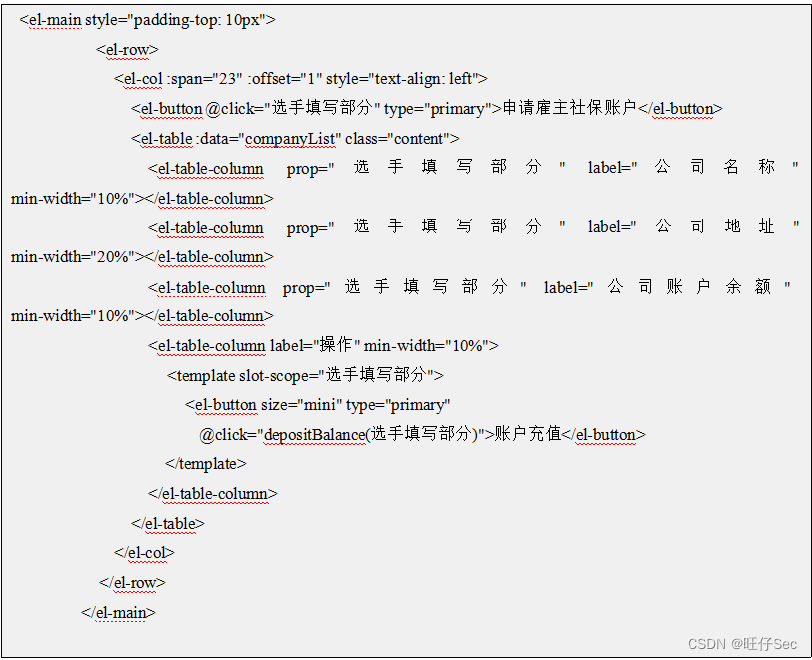This screenshot has height=660, width=812.
Task: Click the el-table-column label="操作" line
Action: tap(323, 345)
